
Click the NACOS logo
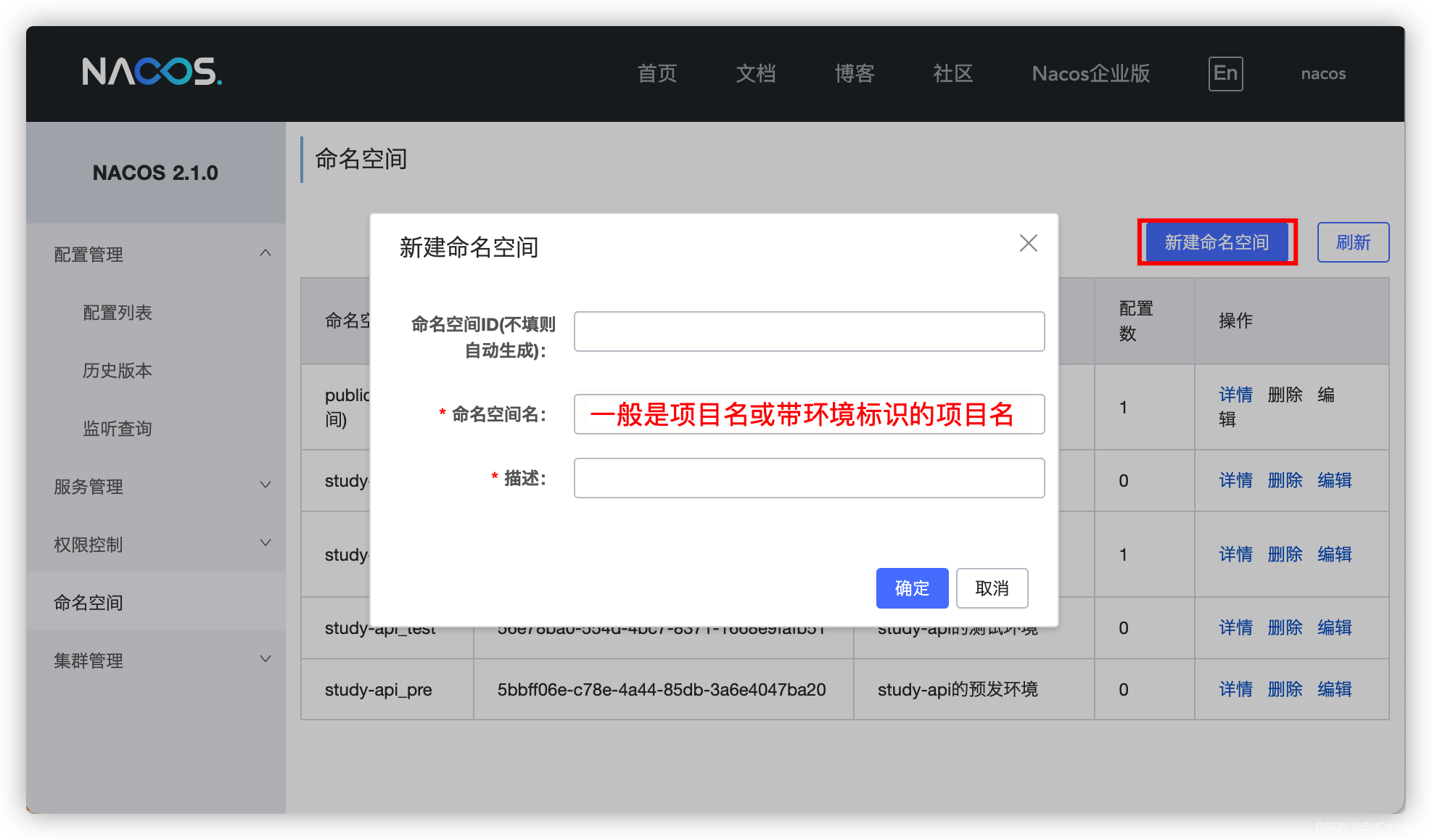tap(152, 72)
